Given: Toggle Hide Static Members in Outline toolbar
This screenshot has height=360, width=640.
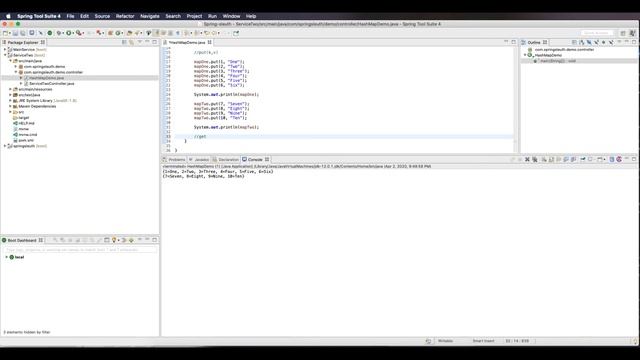Looking at the screenshot, I should tap(596, 42).
